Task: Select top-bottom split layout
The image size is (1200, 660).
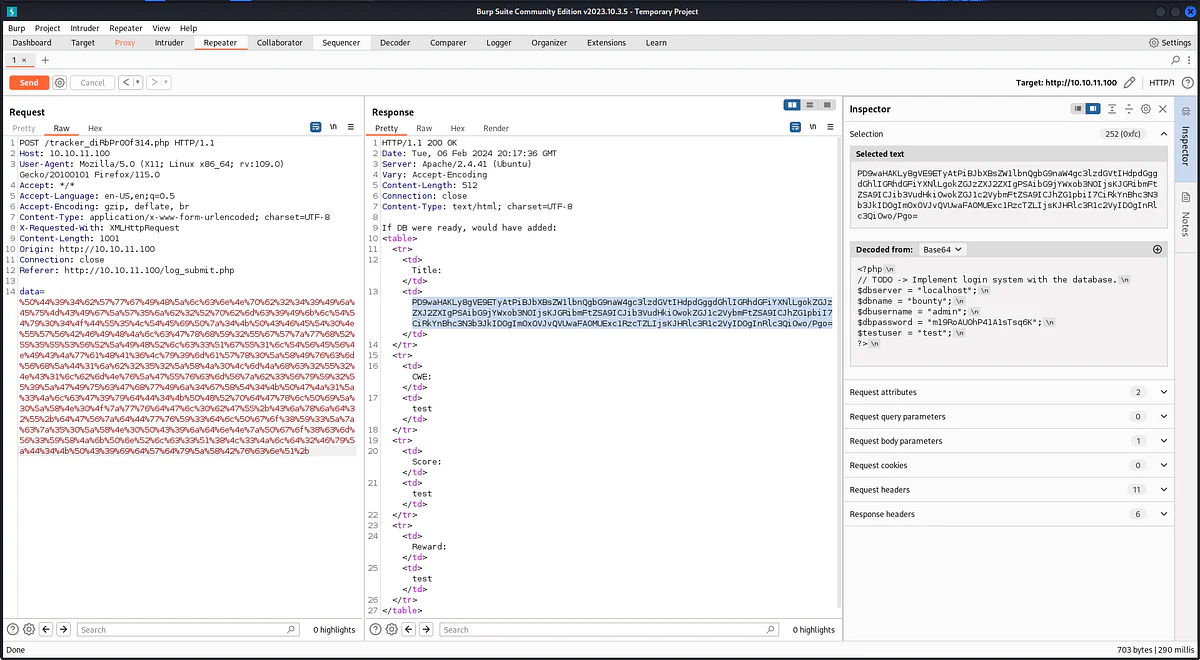Action: pos(810,105)
